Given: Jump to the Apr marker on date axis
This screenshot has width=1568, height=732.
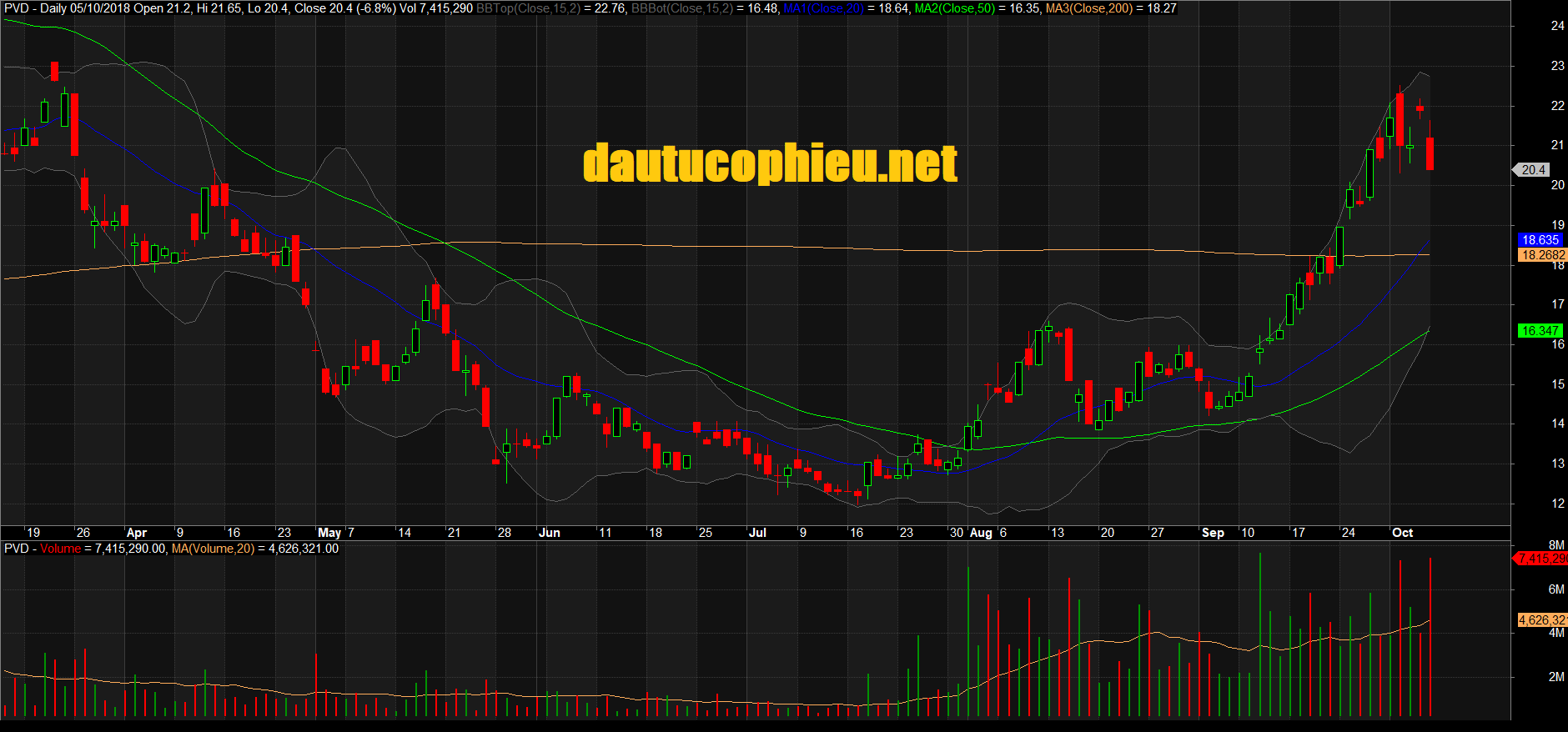Looking at the screenshot, I should pyautogui.click(x=136, y=533).
